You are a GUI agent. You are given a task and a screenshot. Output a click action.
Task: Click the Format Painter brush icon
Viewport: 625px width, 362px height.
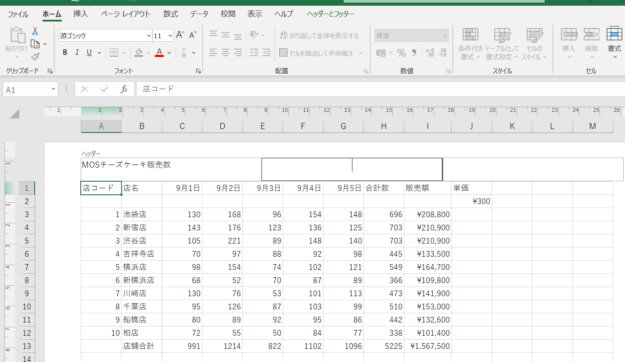[x=35, y=57]
